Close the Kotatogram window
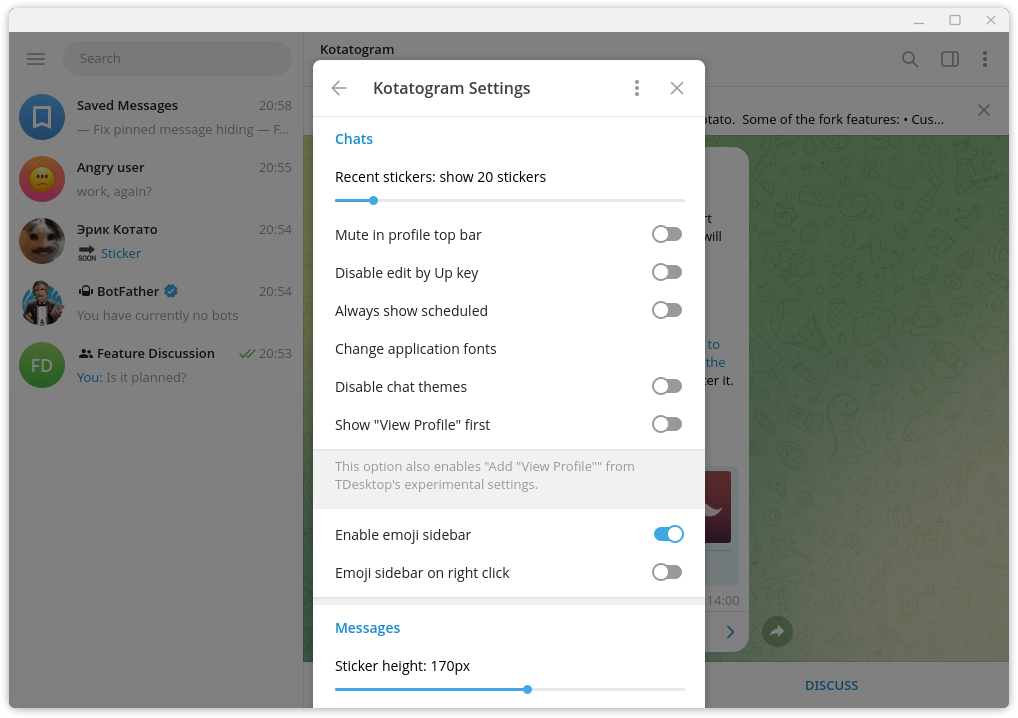The image size is (1018, 718). coord(991,20)
